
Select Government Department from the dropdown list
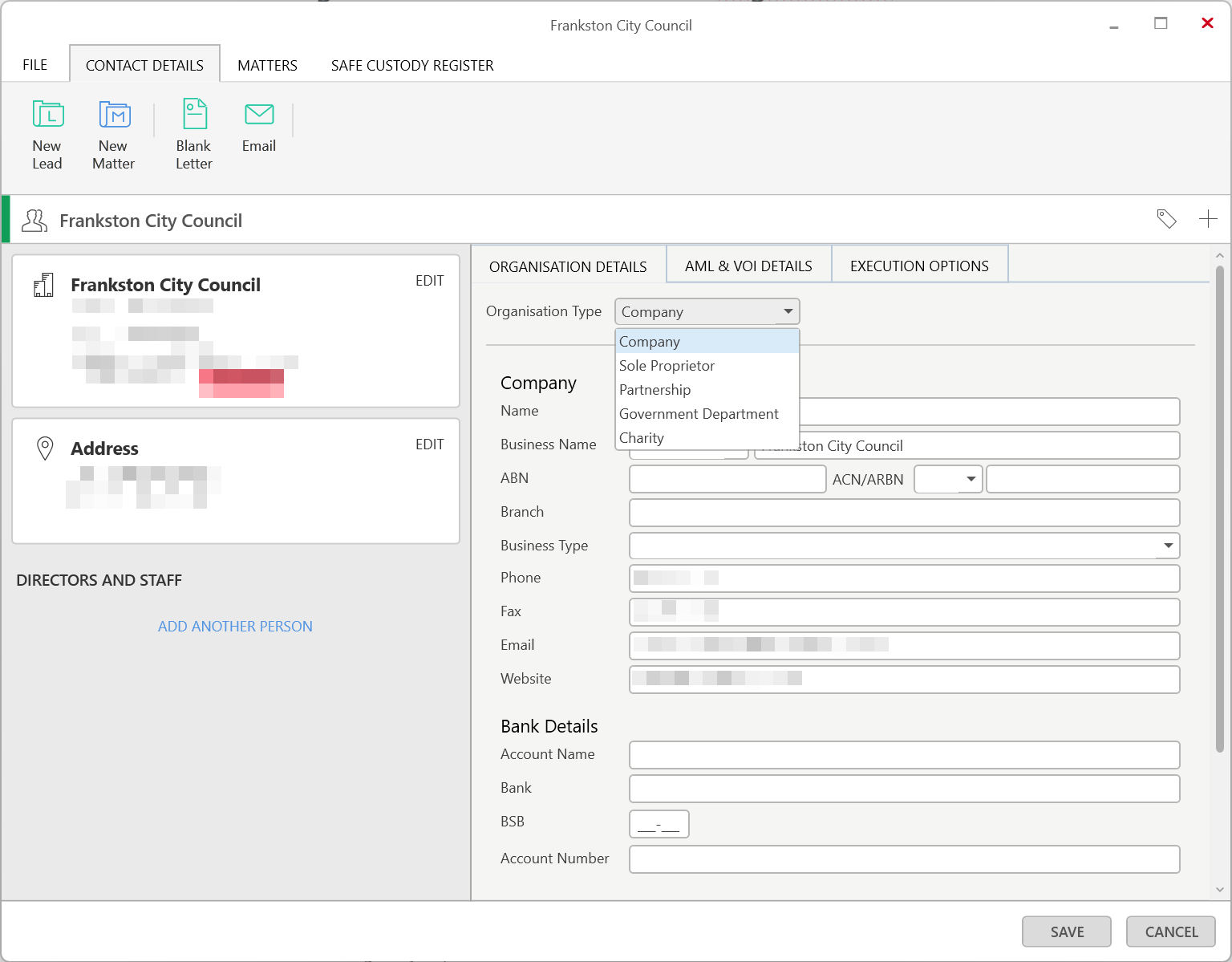coord(698,414)
